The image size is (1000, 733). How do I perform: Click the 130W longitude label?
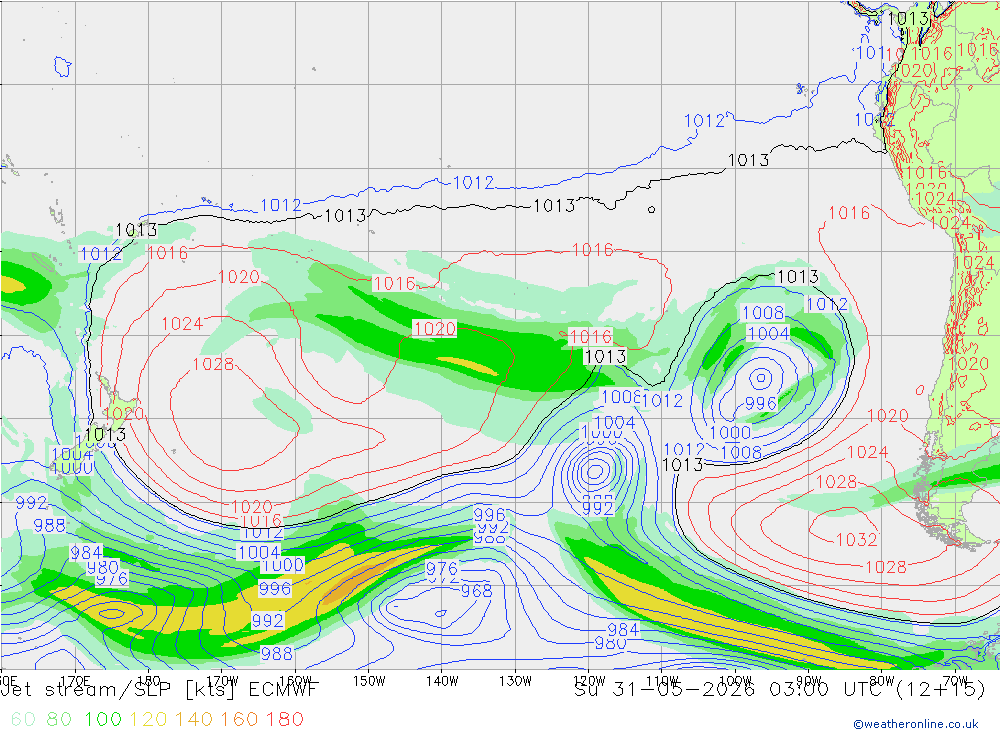click(x=515, y=680)
